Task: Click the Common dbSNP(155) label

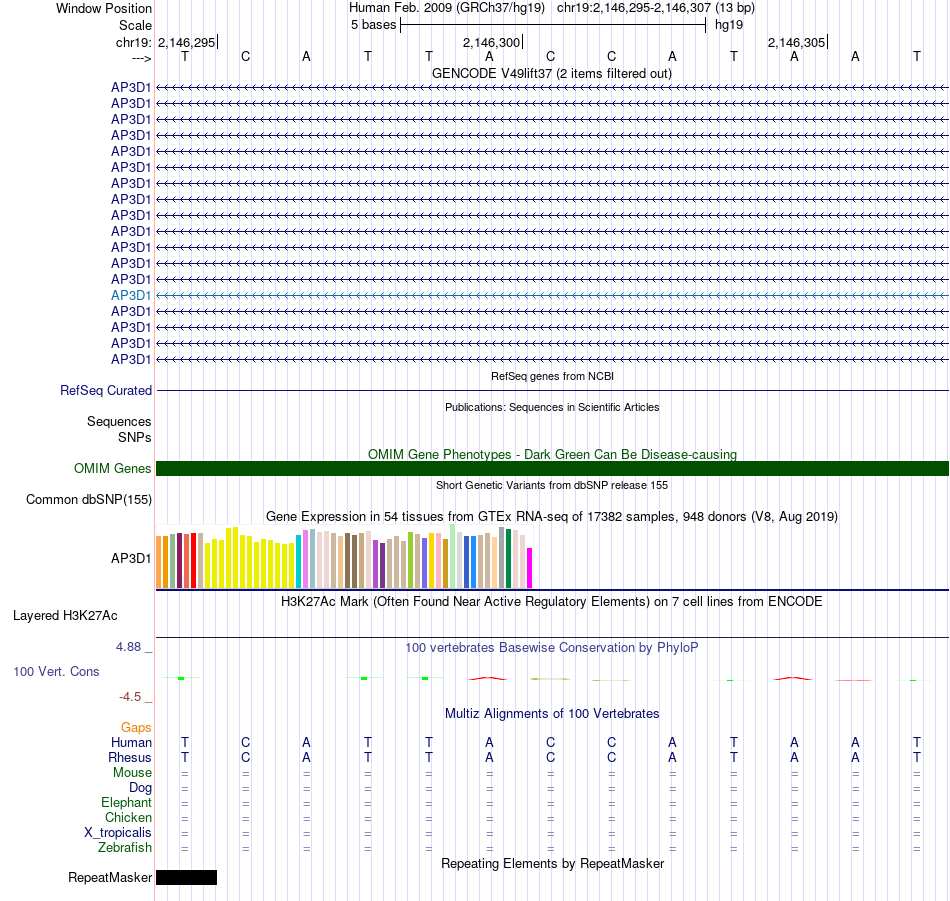Action: tap(88, 499)
